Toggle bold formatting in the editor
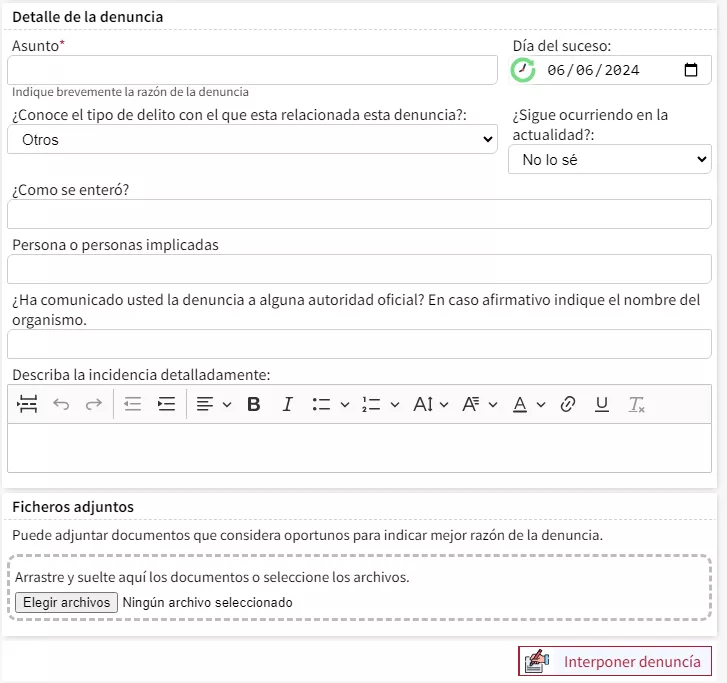727x683 pixels. coord(254,404)
